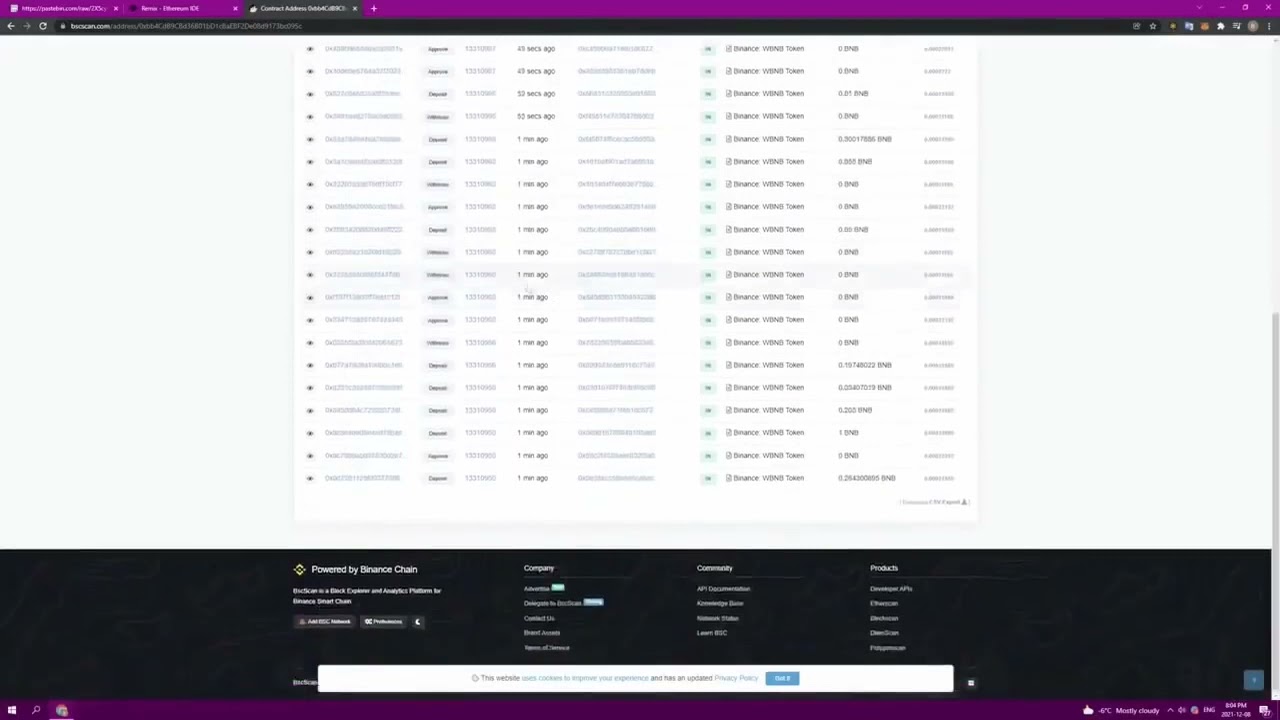Open the Windows Start menu
The width and height of the screenshot is (1280, 720).
(12, 710)
